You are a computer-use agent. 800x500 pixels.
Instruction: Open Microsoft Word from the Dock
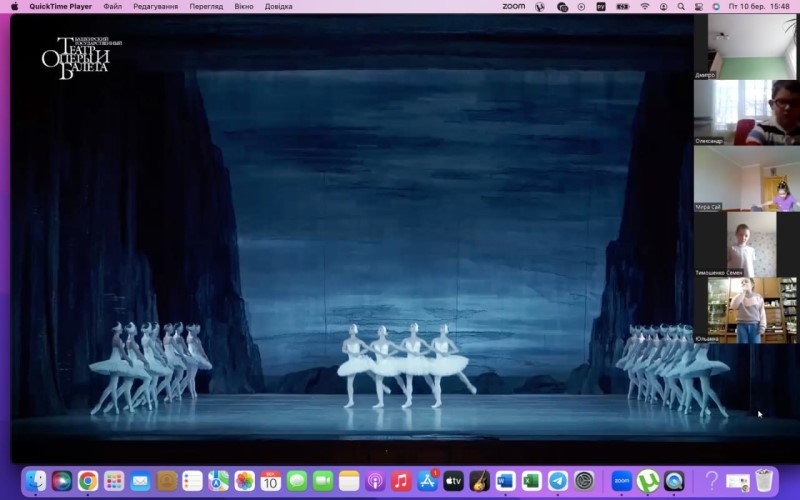505,481
